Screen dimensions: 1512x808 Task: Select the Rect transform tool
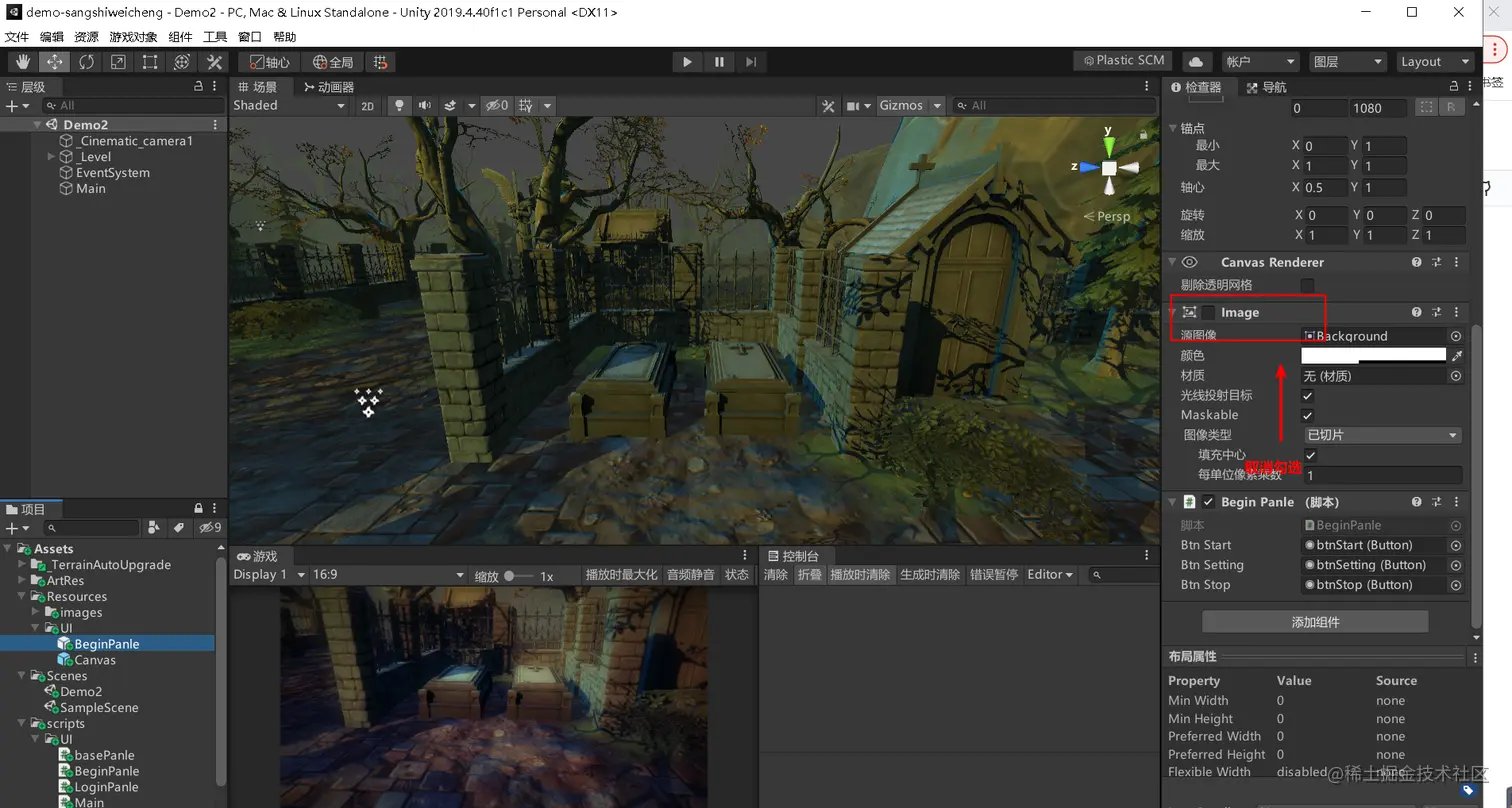pos(150,62)
